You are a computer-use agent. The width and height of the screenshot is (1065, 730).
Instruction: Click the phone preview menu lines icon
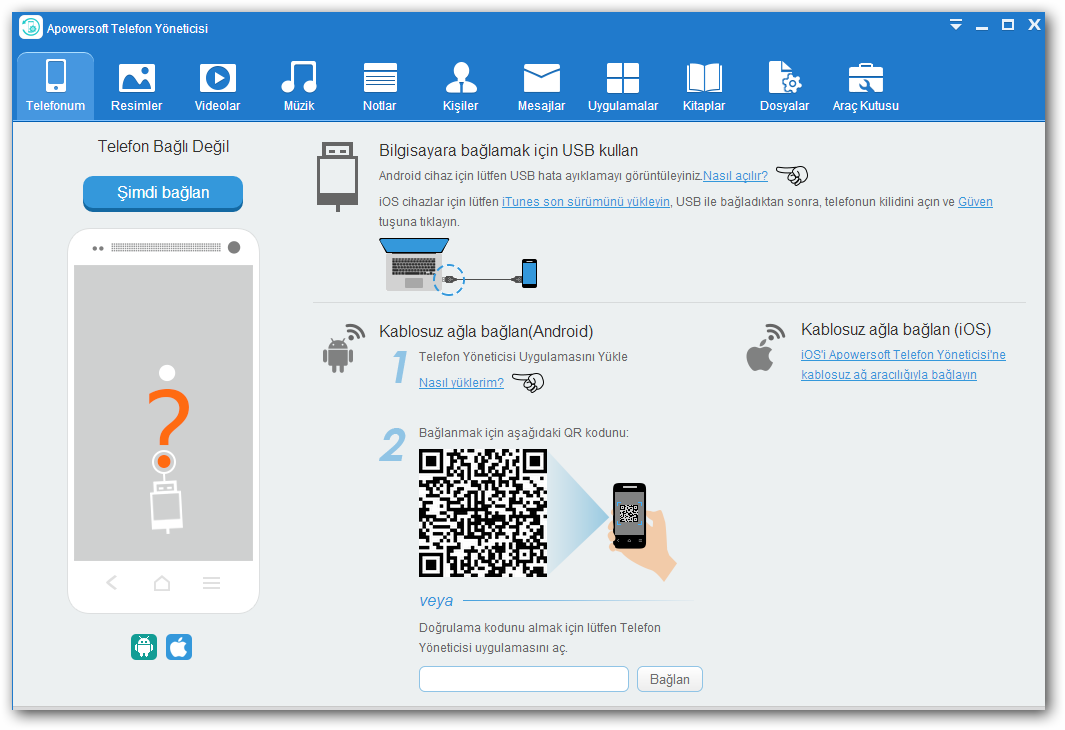211,583
